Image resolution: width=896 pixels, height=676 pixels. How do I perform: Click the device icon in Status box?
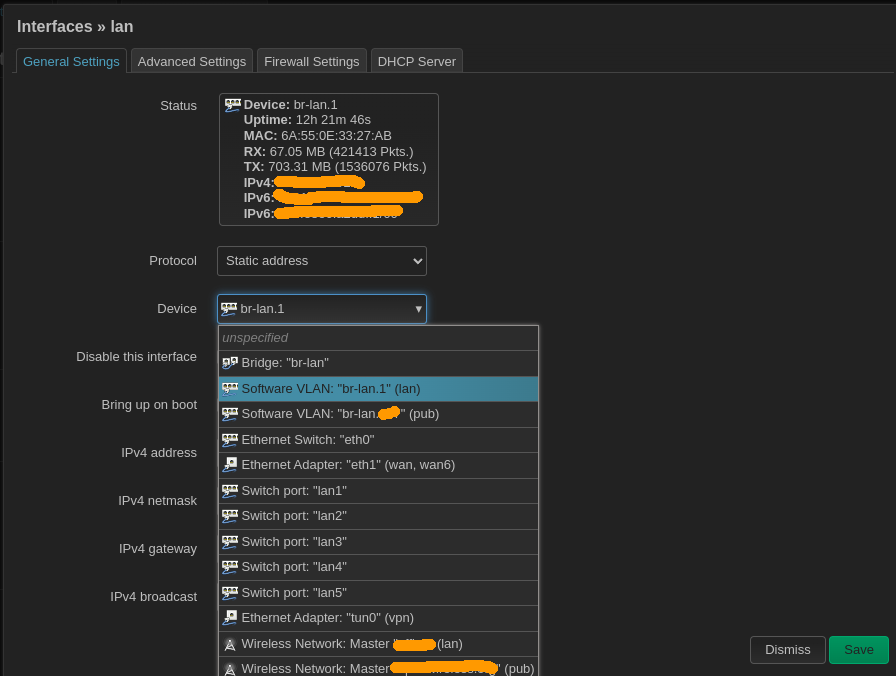(x=232, y=105)
